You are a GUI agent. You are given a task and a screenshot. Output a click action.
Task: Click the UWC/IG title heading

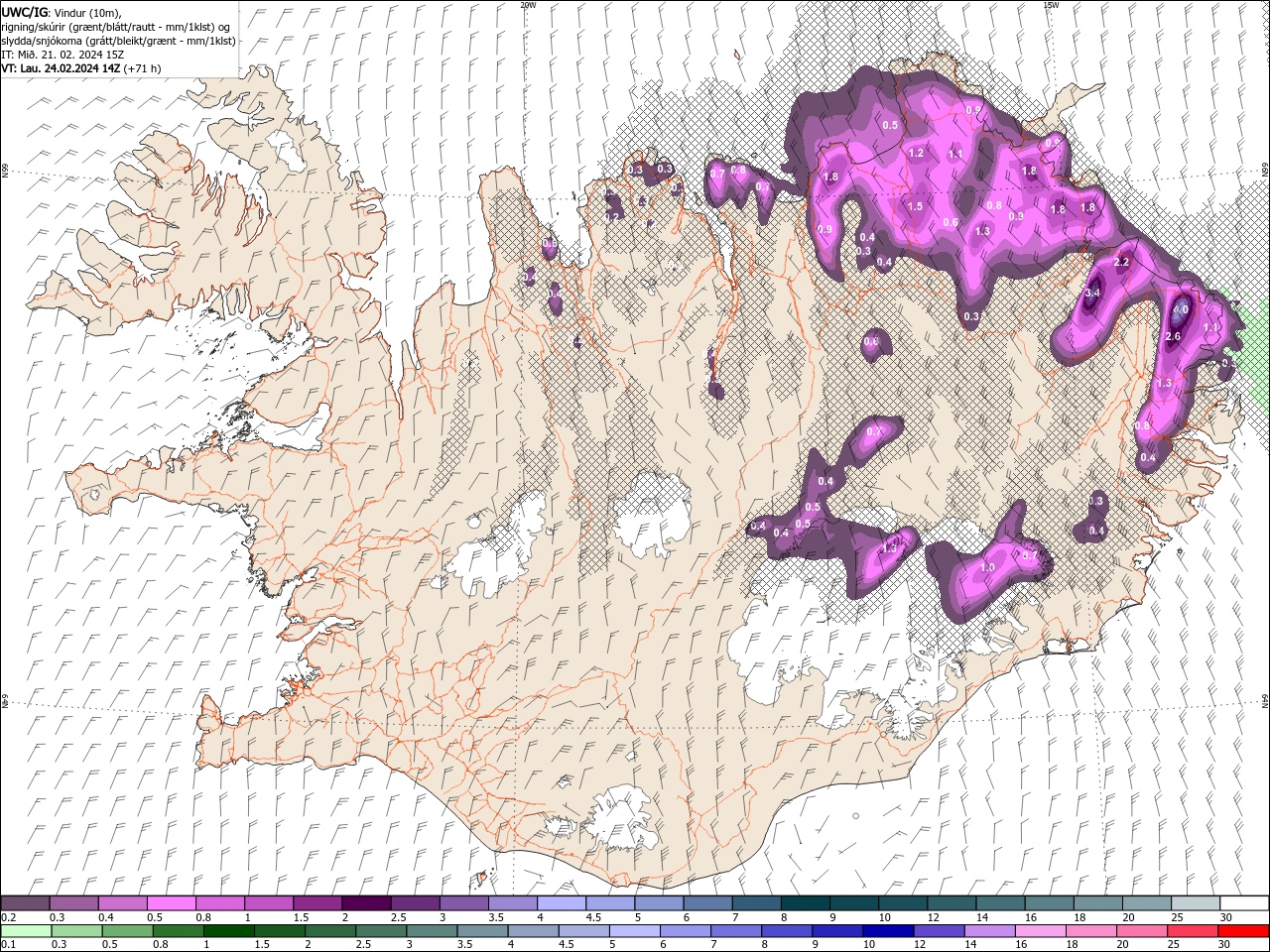point(24,12)
